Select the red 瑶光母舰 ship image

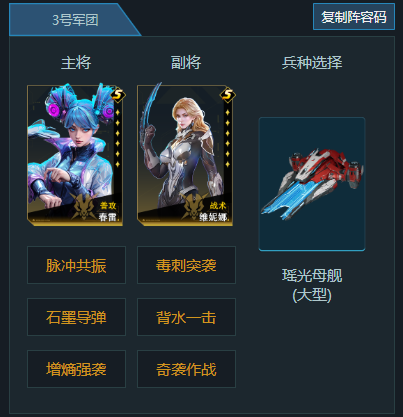coord(312,184)
